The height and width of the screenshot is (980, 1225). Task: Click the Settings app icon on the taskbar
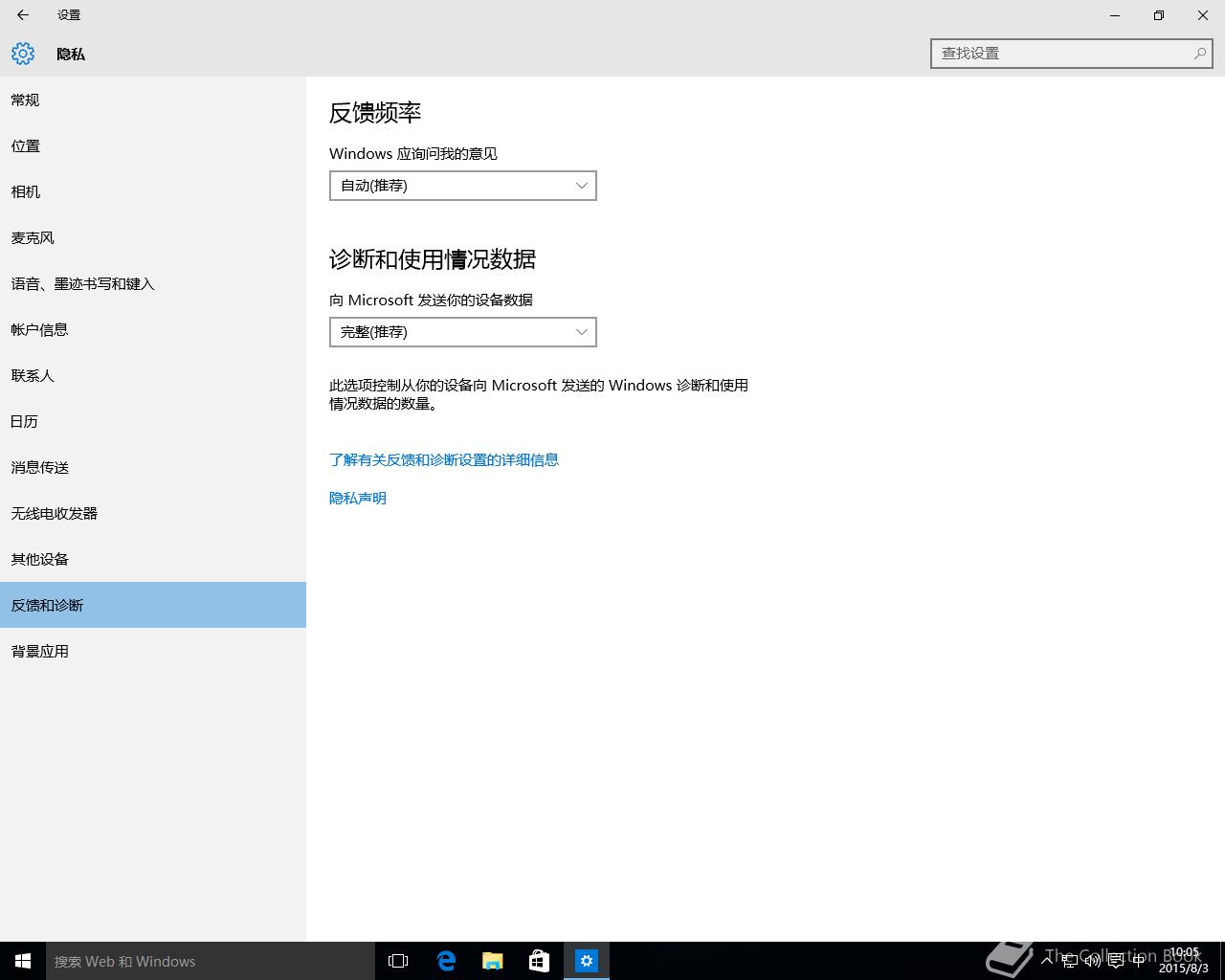coord(587,961)
